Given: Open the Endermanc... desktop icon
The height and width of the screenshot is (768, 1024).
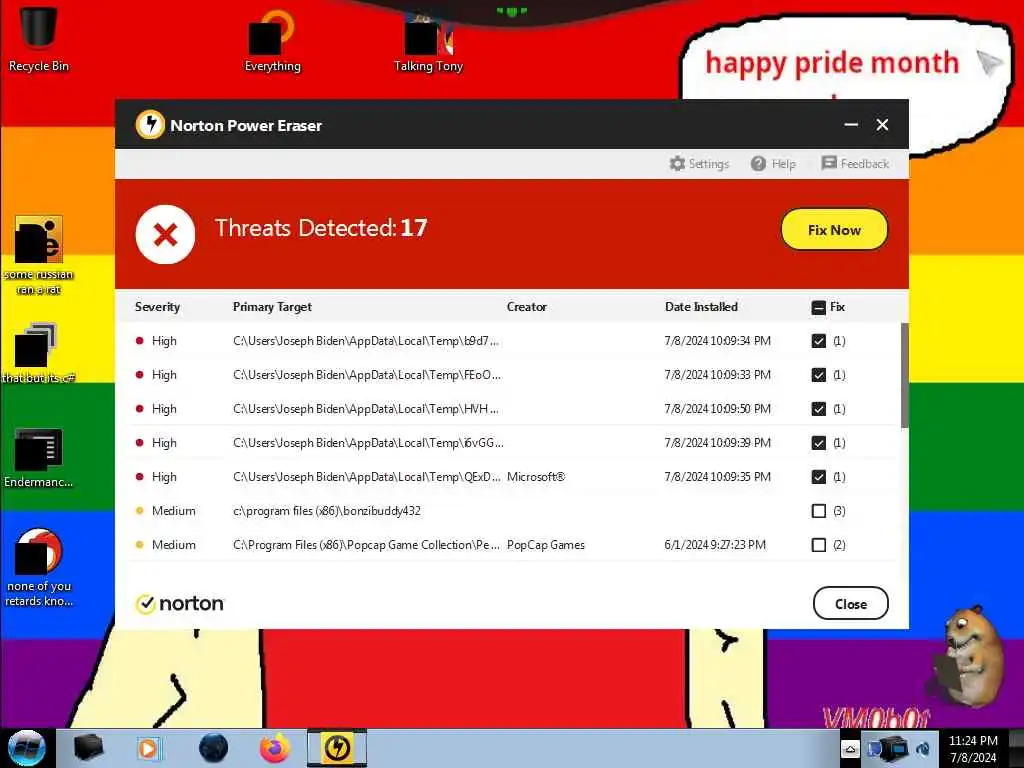Looking at the screenshot, I should click(39, 458).
